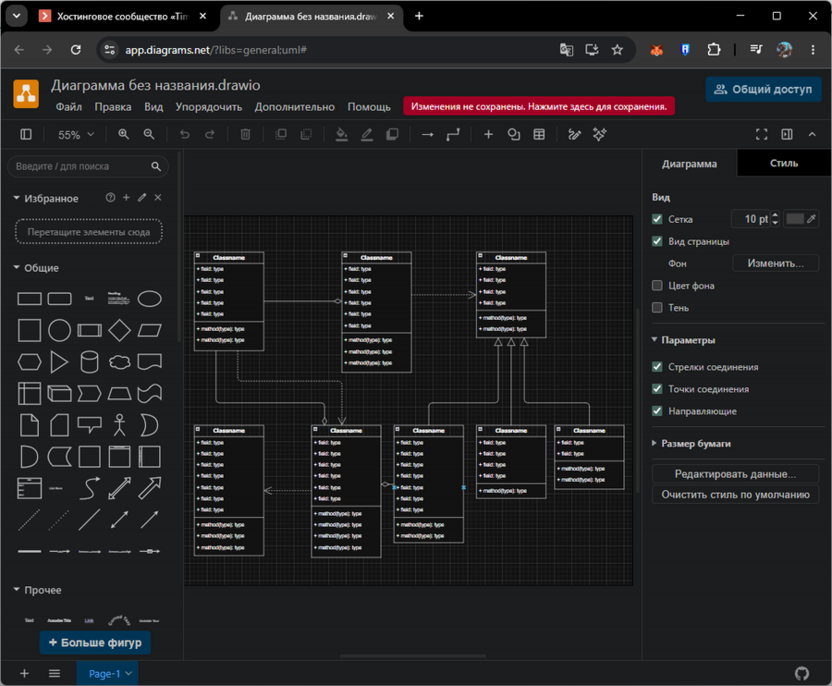The width and height of the screenshot is (832, 686).
Task: Select the Actor stick figure shape
Action: coord(119,425)
